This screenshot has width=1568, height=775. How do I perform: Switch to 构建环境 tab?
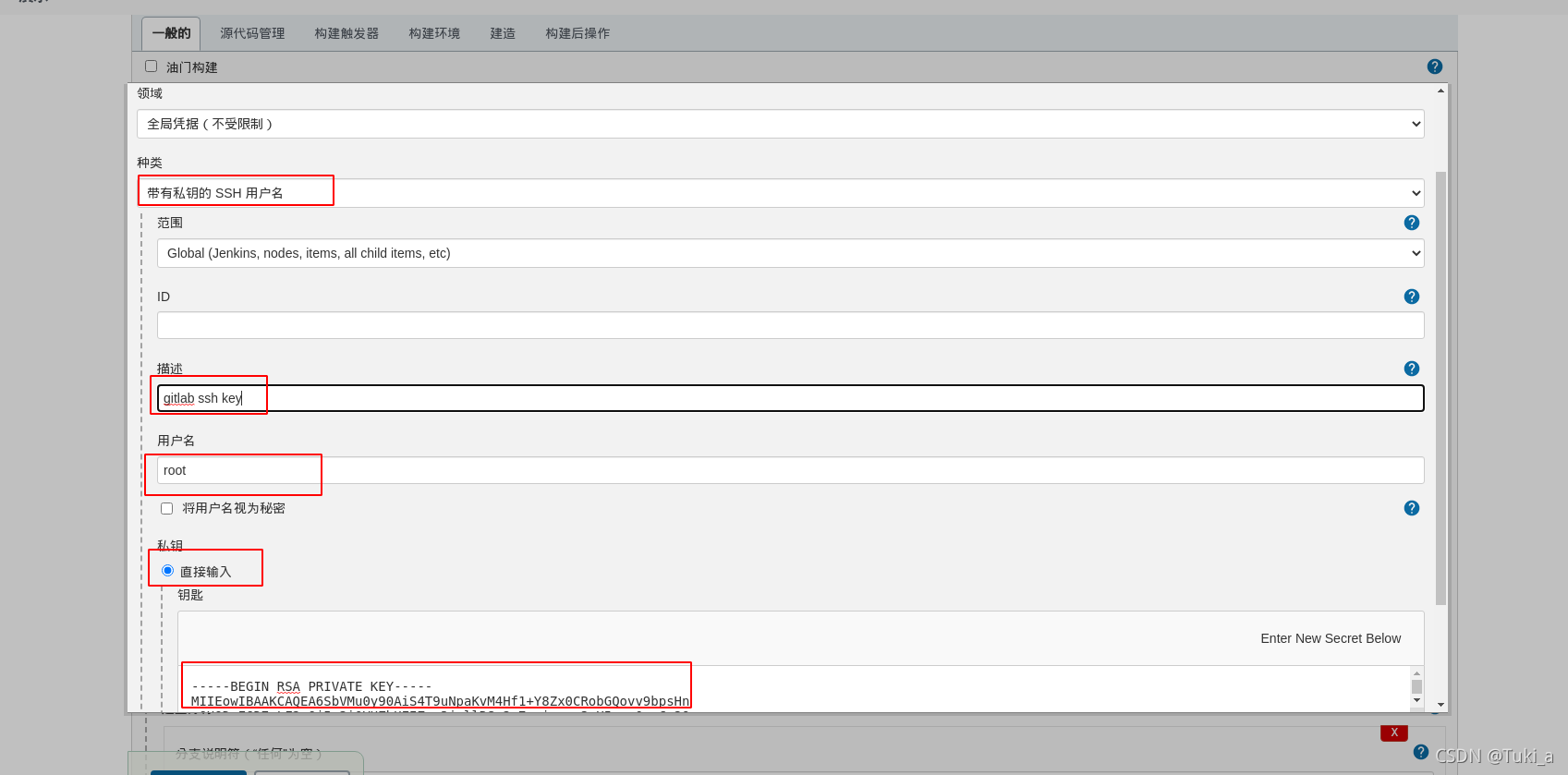click(x=434, y=33)
